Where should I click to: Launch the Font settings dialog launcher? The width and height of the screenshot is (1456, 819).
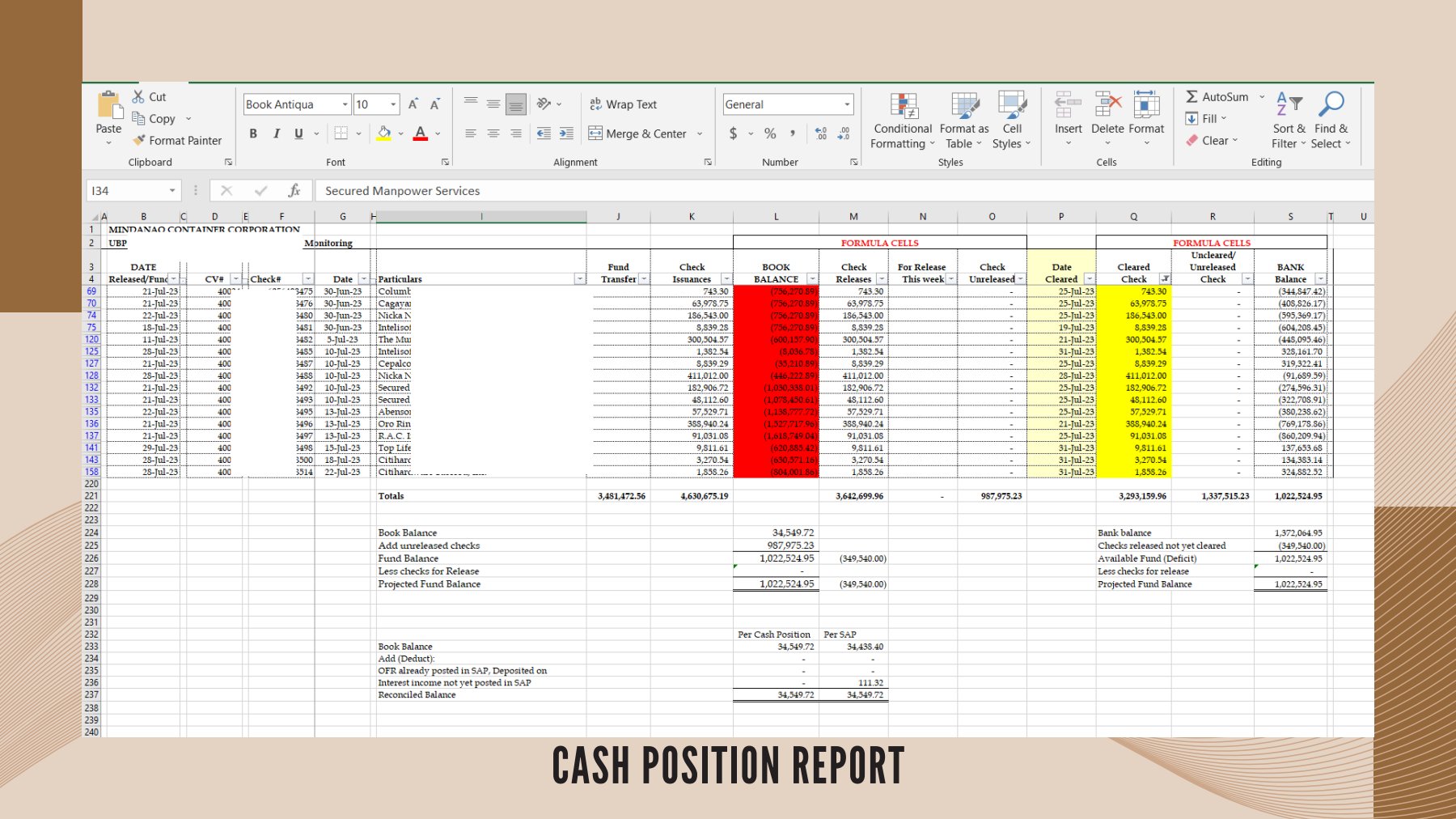[445, 163]
